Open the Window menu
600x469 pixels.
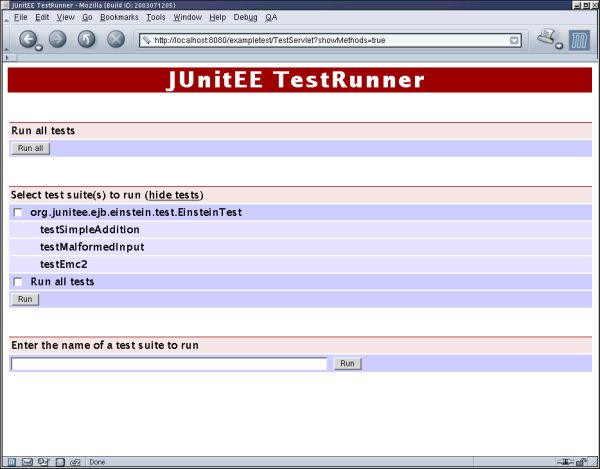tap(188, 18)
